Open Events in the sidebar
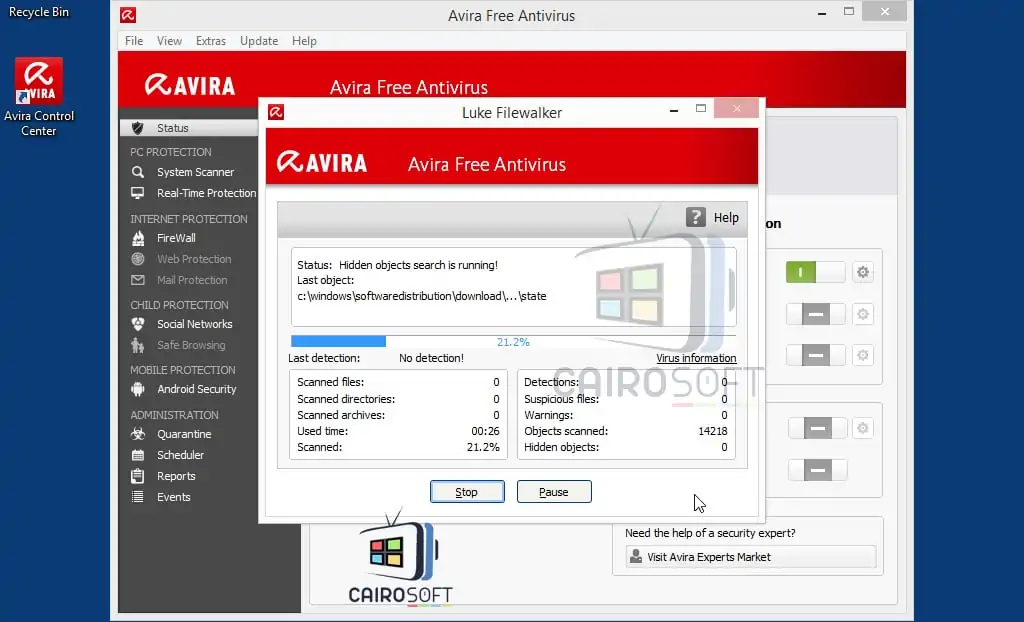Viewport: 1024px width, 622px height. click(x=173, y=497)
